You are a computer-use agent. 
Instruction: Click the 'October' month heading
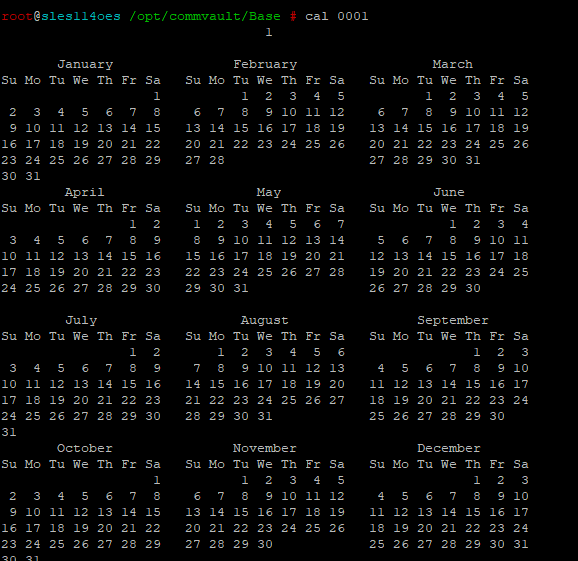[85, 448]
